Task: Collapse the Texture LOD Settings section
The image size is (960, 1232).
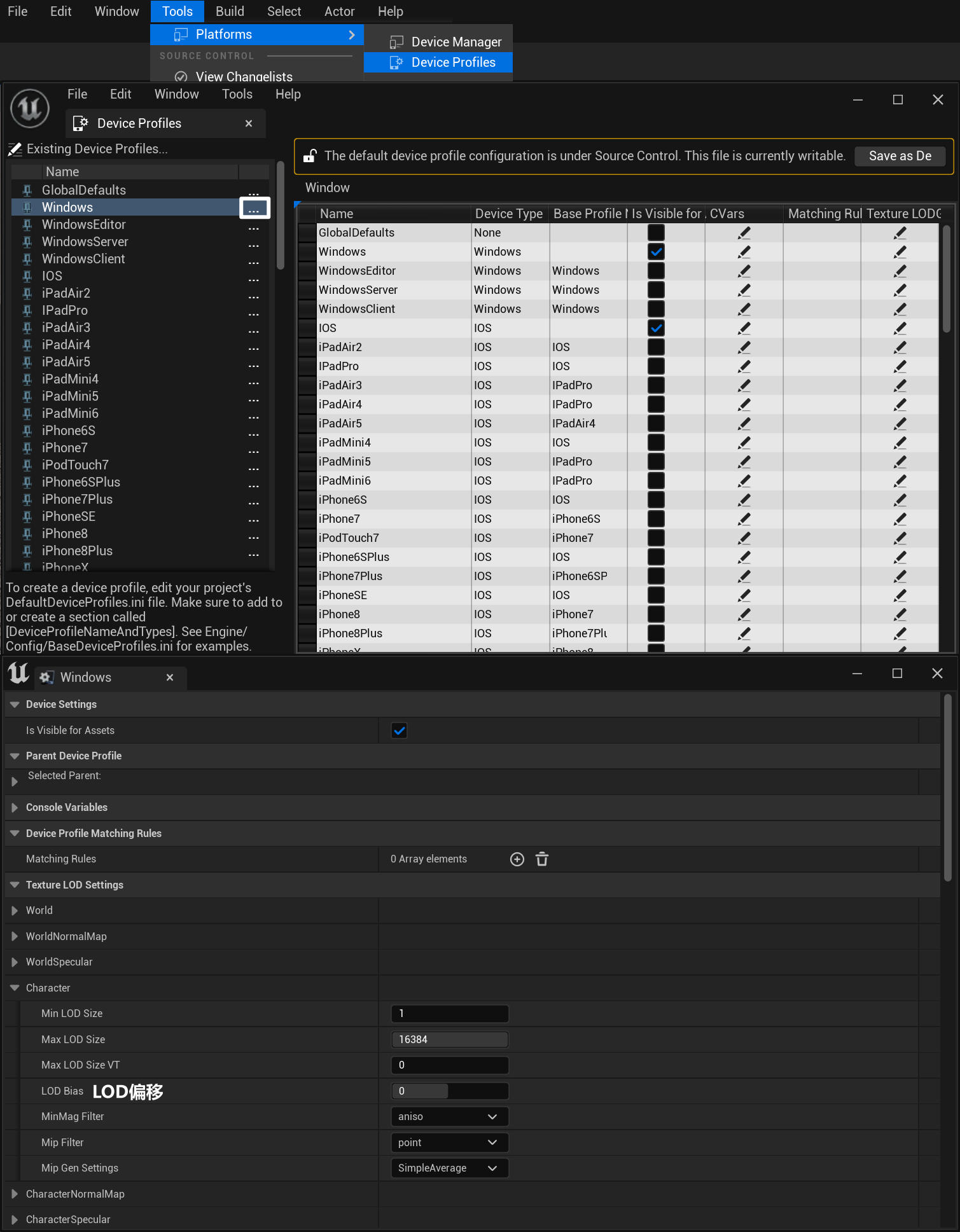Action: pos(15,885)
